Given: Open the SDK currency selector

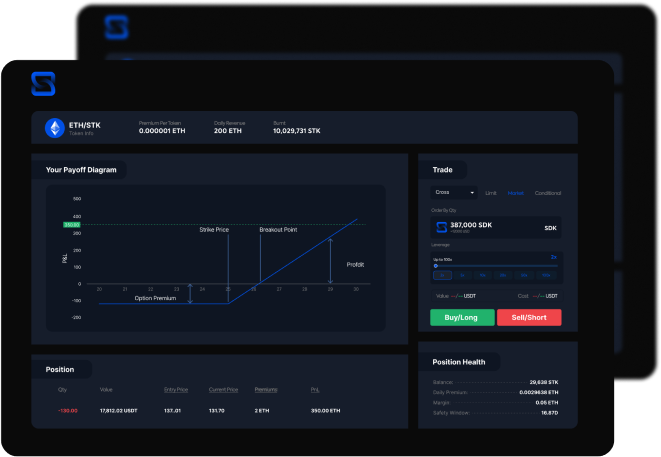Looking at the screenshot, I should pos(550,228).
